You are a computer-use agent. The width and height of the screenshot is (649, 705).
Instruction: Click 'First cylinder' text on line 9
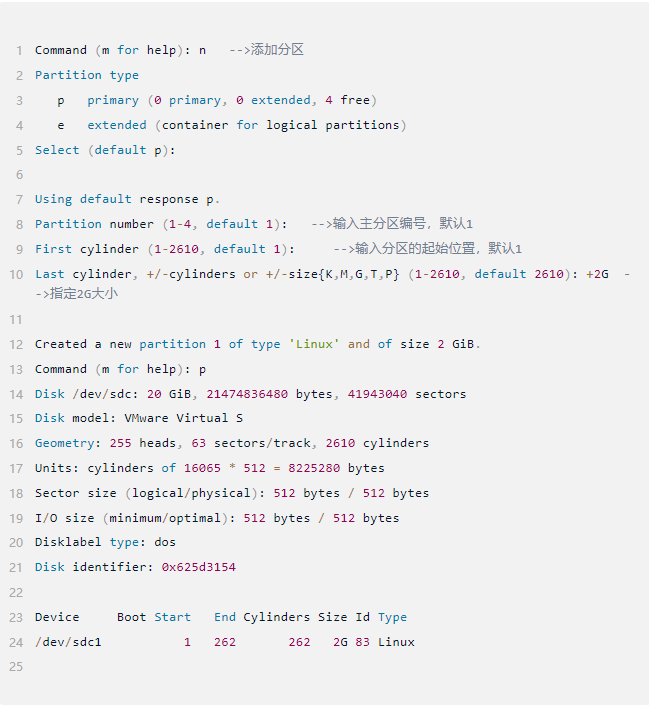(87, 249)
